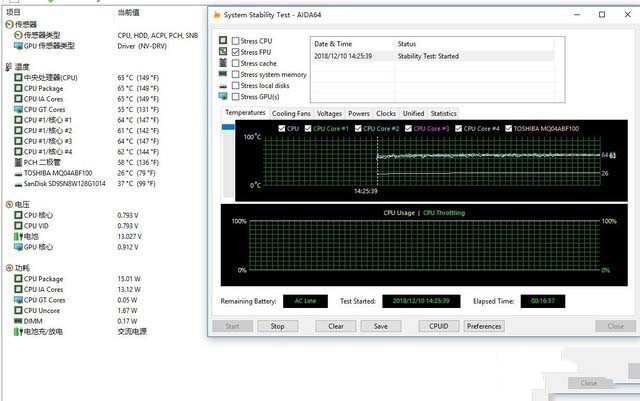Collapse the 功耗 power section

(10, 268)
